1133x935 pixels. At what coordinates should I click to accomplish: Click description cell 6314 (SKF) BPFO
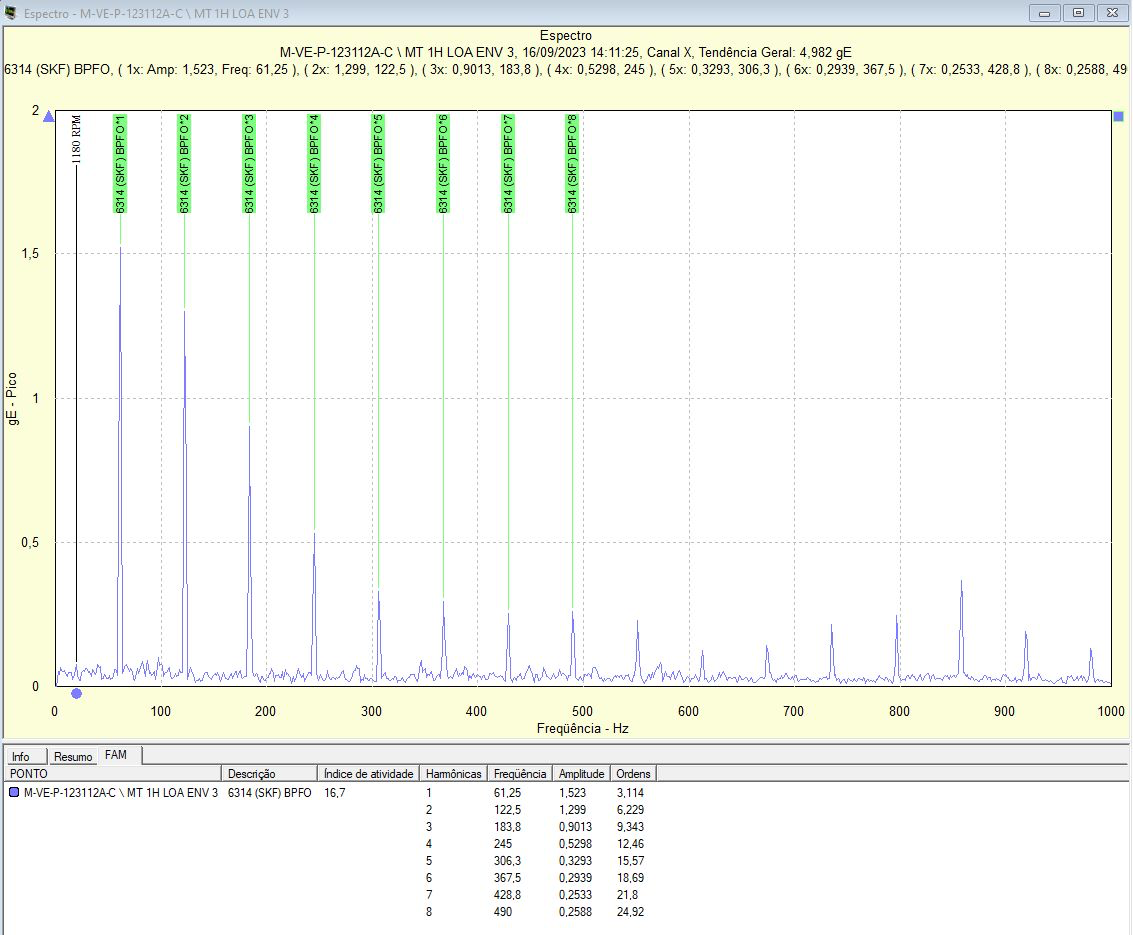click(270, 793)
